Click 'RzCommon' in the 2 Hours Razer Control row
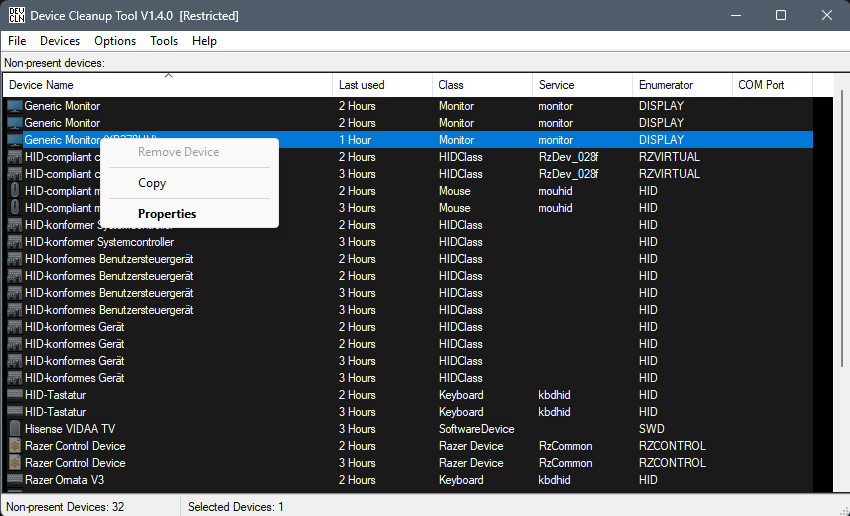The height and width of the screenshot is (516, 850). (x=565, y=446)
